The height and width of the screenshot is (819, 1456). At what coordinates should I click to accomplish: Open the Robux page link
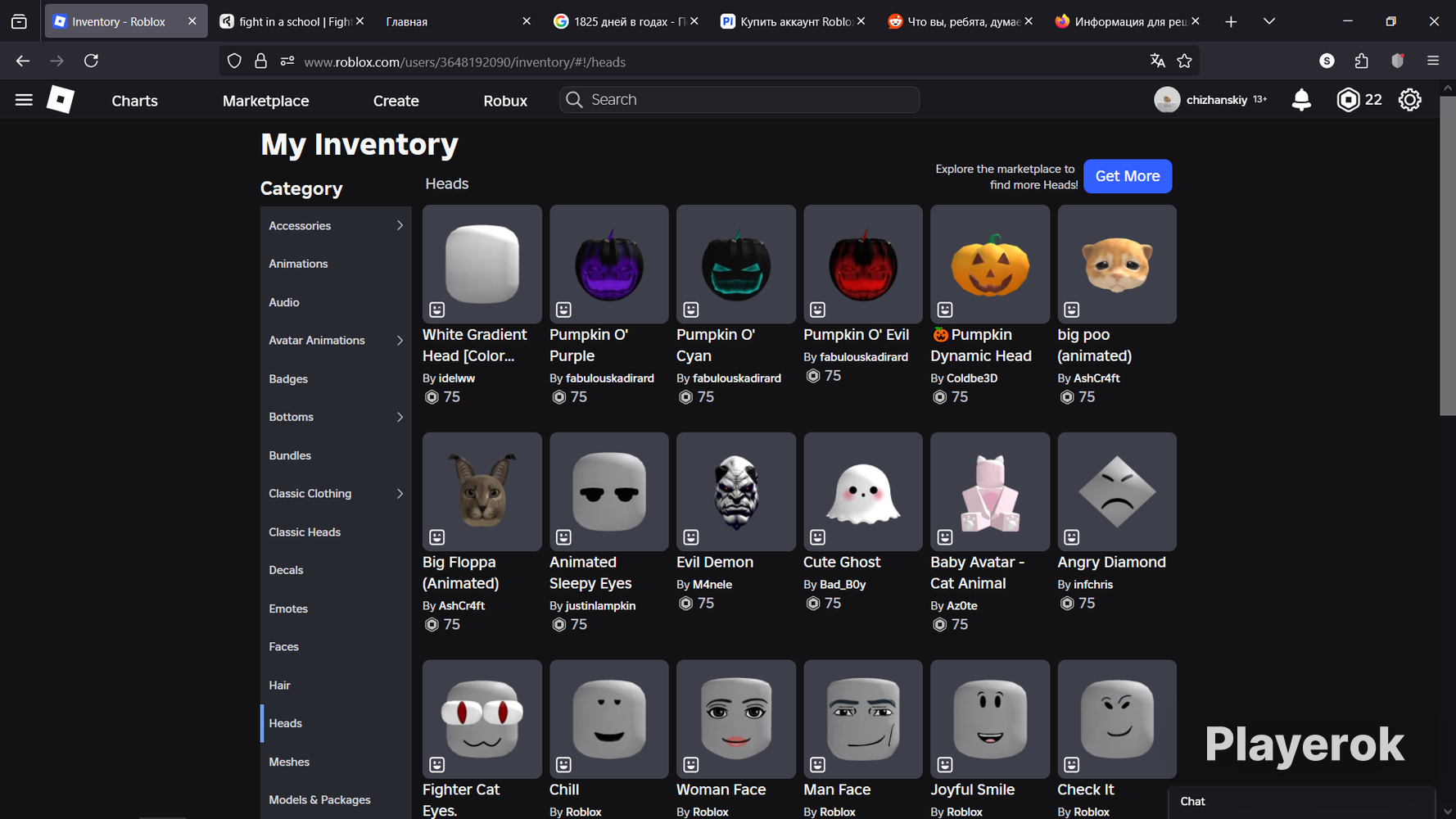tap(505, 101)
